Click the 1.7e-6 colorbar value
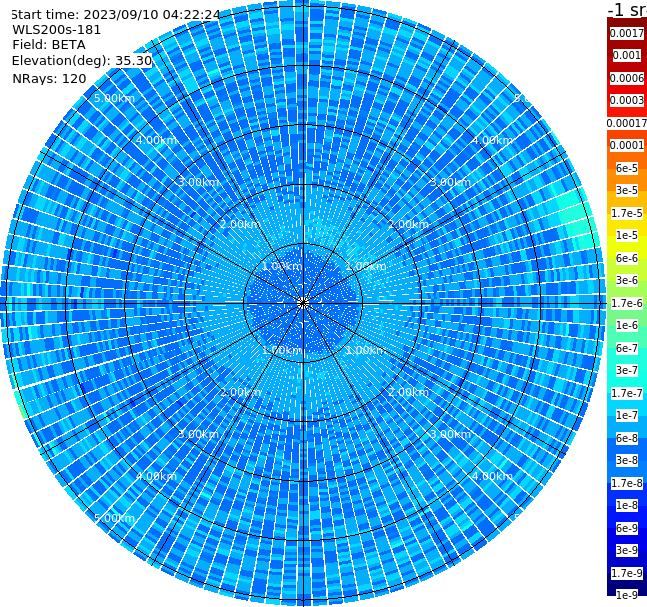Image resolution: width=647 pixels, height=607 pixels. coord(627,303)
